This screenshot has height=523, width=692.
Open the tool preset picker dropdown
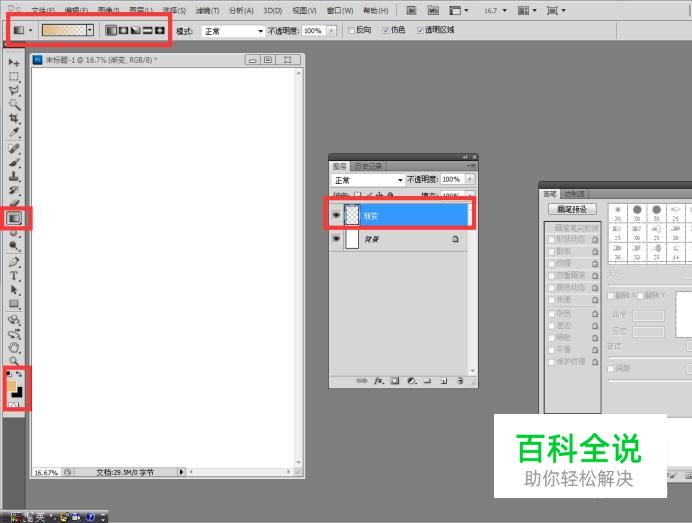pyautogui.click(x=30, y=30)
